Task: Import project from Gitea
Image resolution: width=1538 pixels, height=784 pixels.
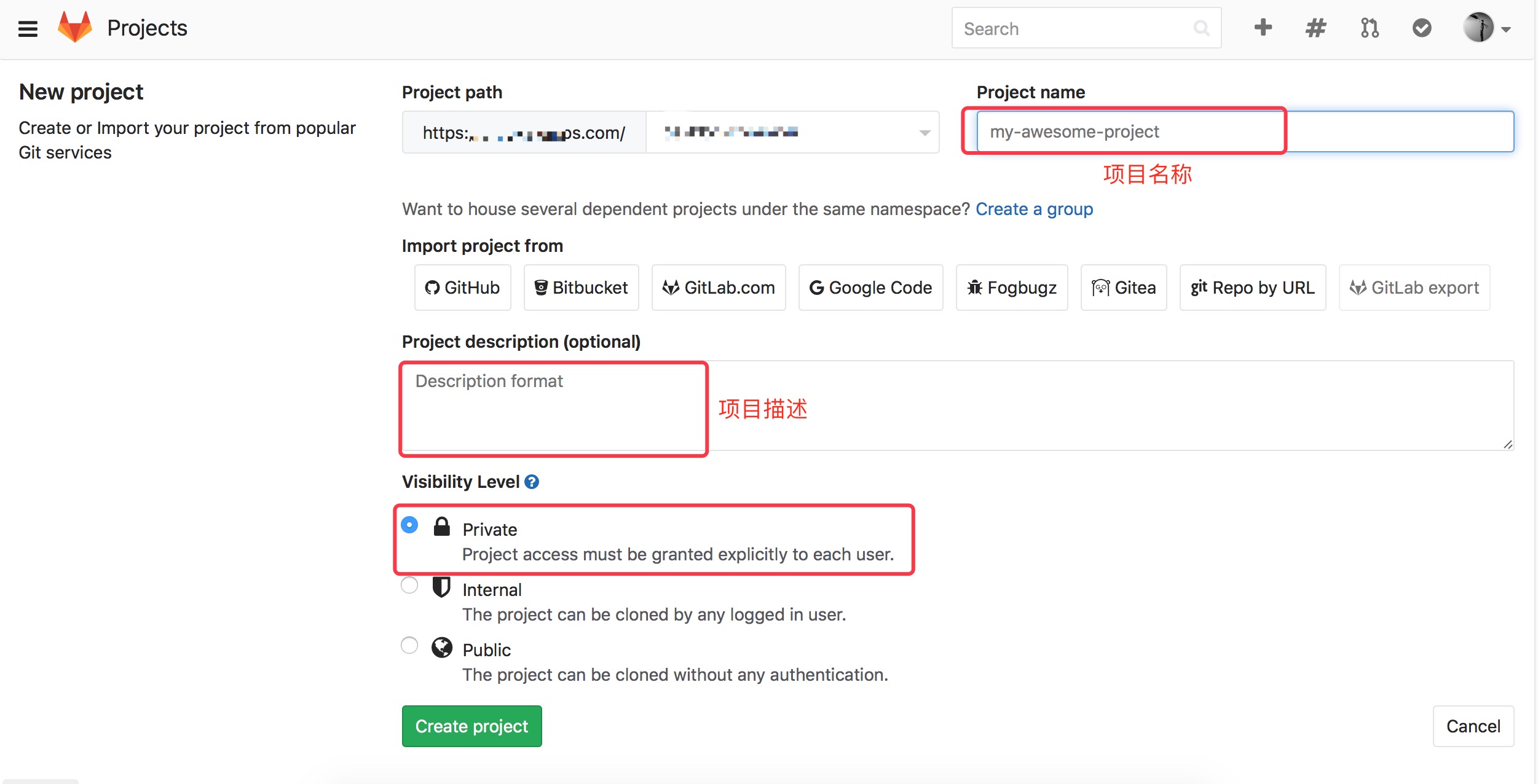Action: tap(1124, 288)
